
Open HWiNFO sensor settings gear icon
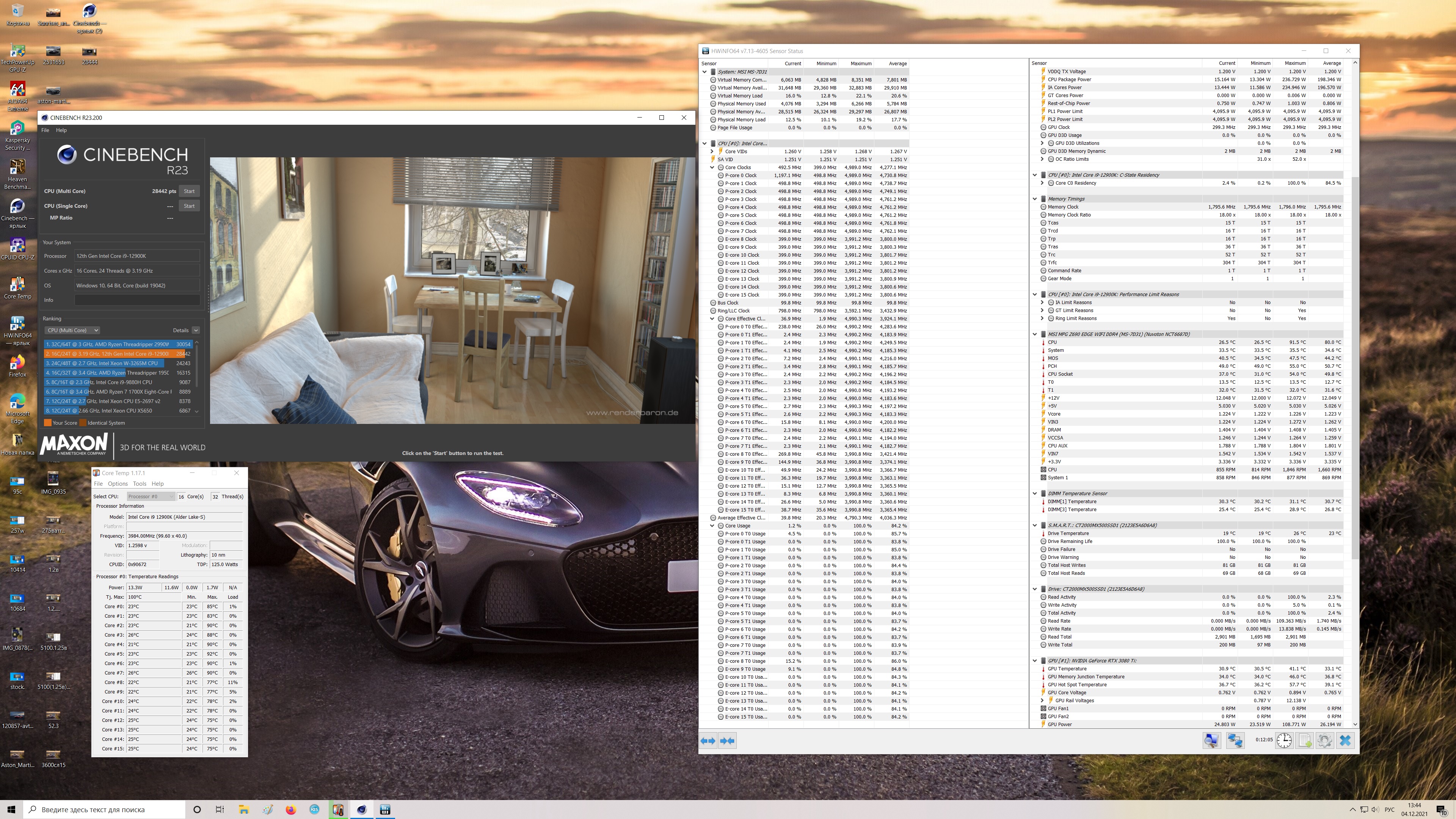point(1324,741)
